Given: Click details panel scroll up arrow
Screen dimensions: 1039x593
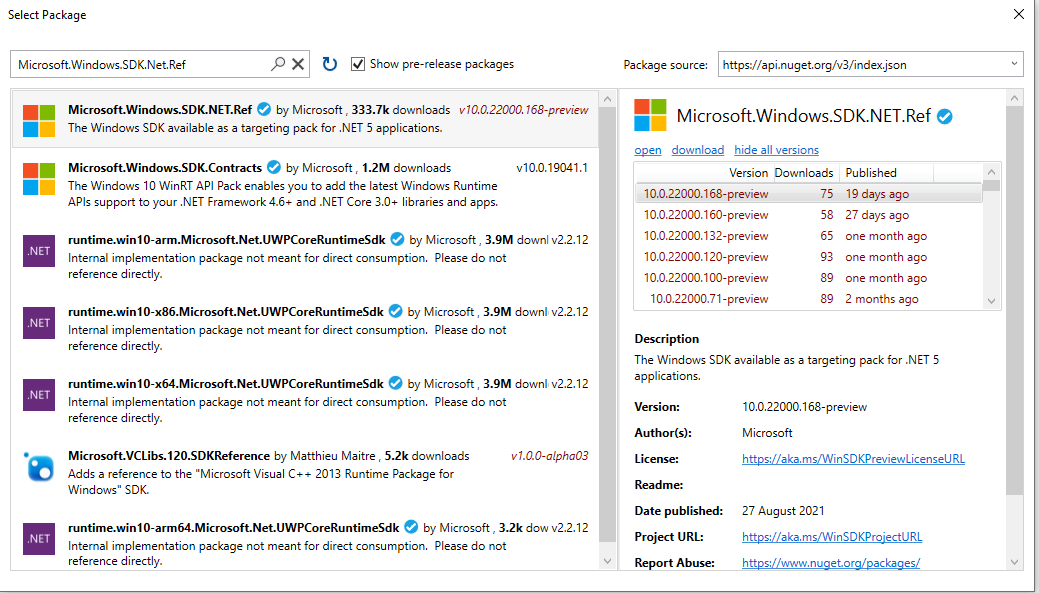Looking at the screenshot, I should click(x=1014, y=99).
